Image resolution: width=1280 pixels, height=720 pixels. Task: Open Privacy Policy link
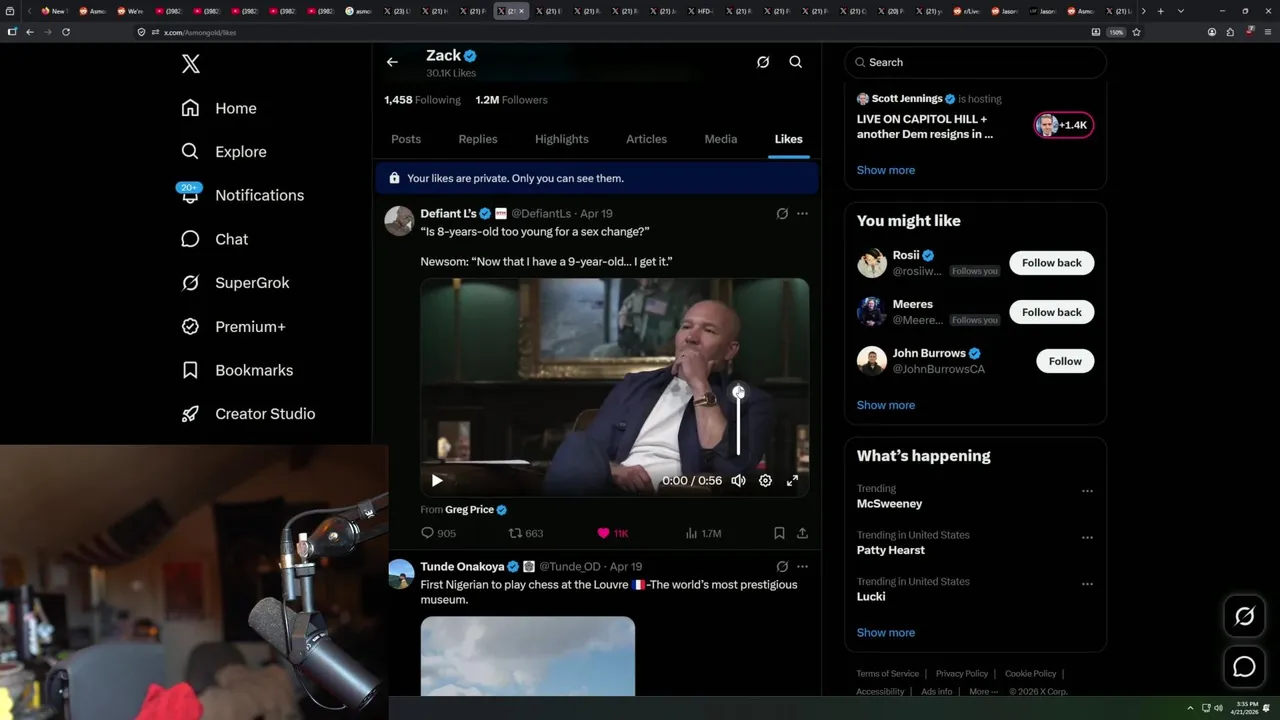pos(961,674)
